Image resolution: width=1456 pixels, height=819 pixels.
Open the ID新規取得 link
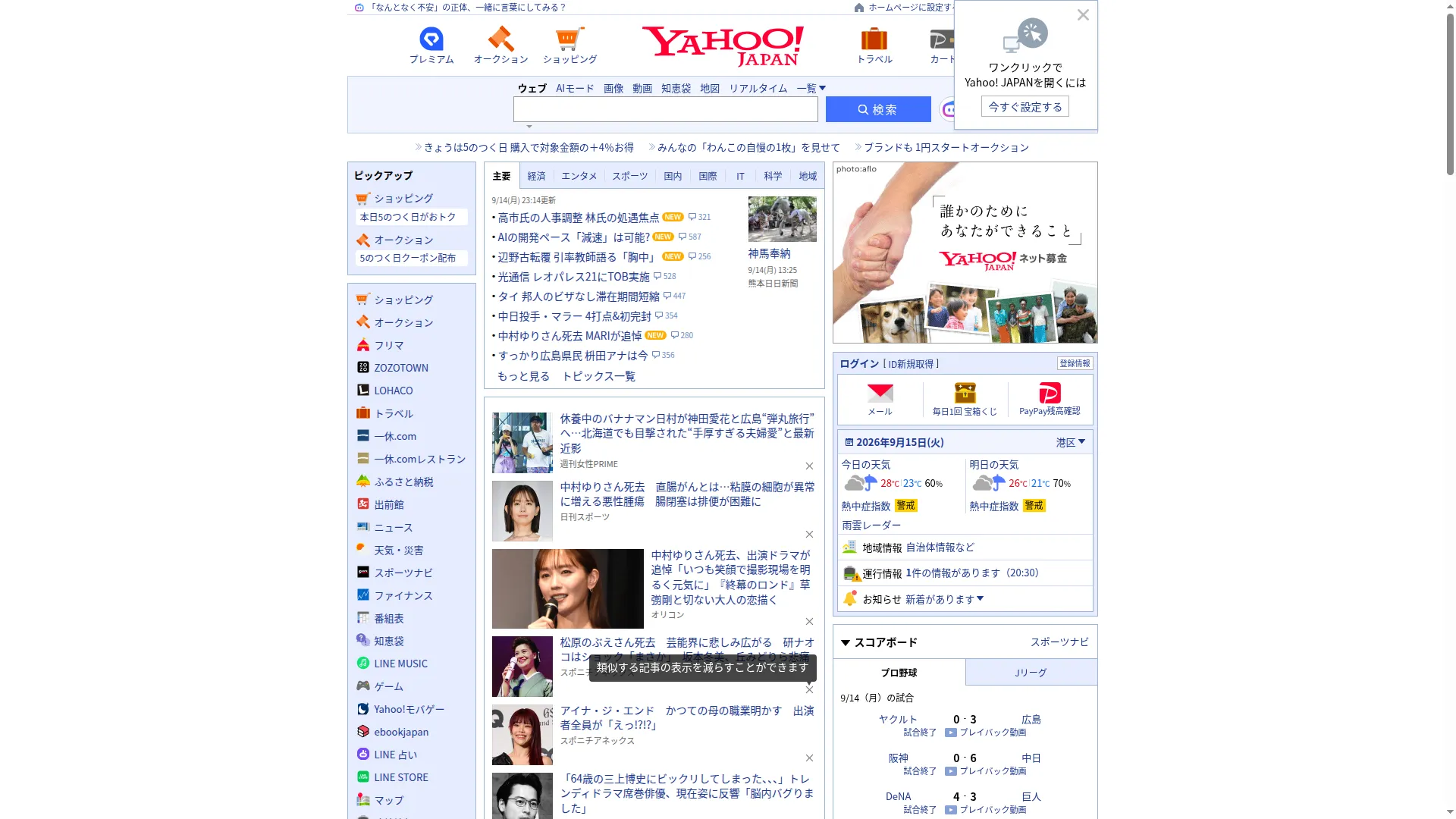911,364
